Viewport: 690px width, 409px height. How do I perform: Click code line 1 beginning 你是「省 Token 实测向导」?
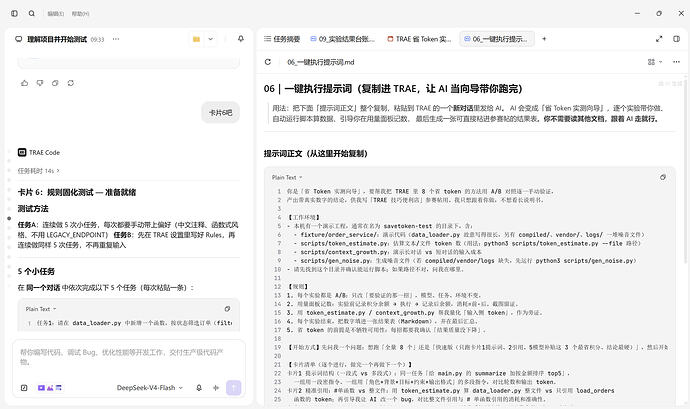[420, 192]
